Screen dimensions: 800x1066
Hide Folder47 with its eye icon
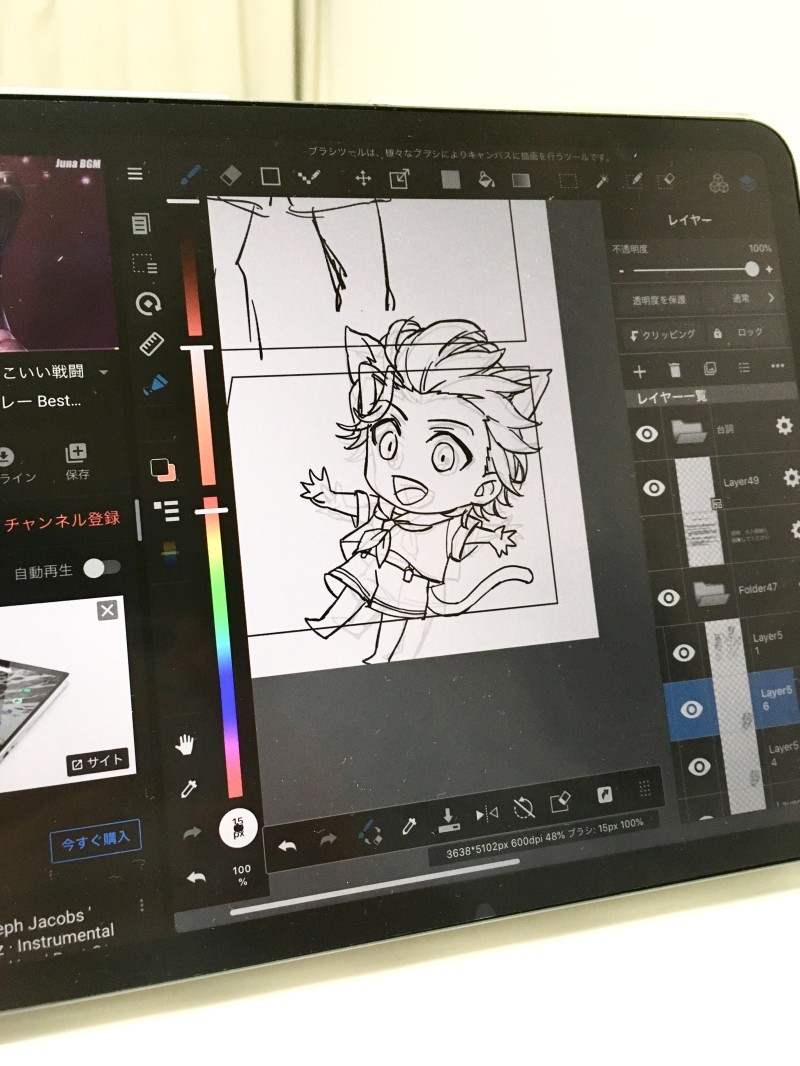pos(668,598)
